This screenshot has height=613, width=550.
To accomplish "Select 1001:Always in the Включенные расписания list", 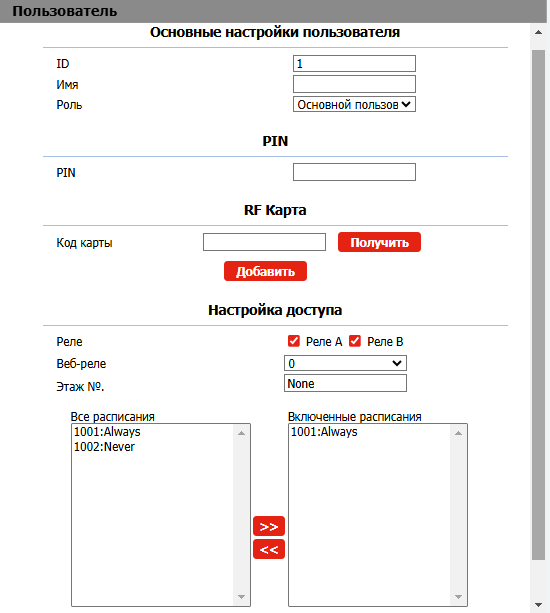I will click(324, 432).
